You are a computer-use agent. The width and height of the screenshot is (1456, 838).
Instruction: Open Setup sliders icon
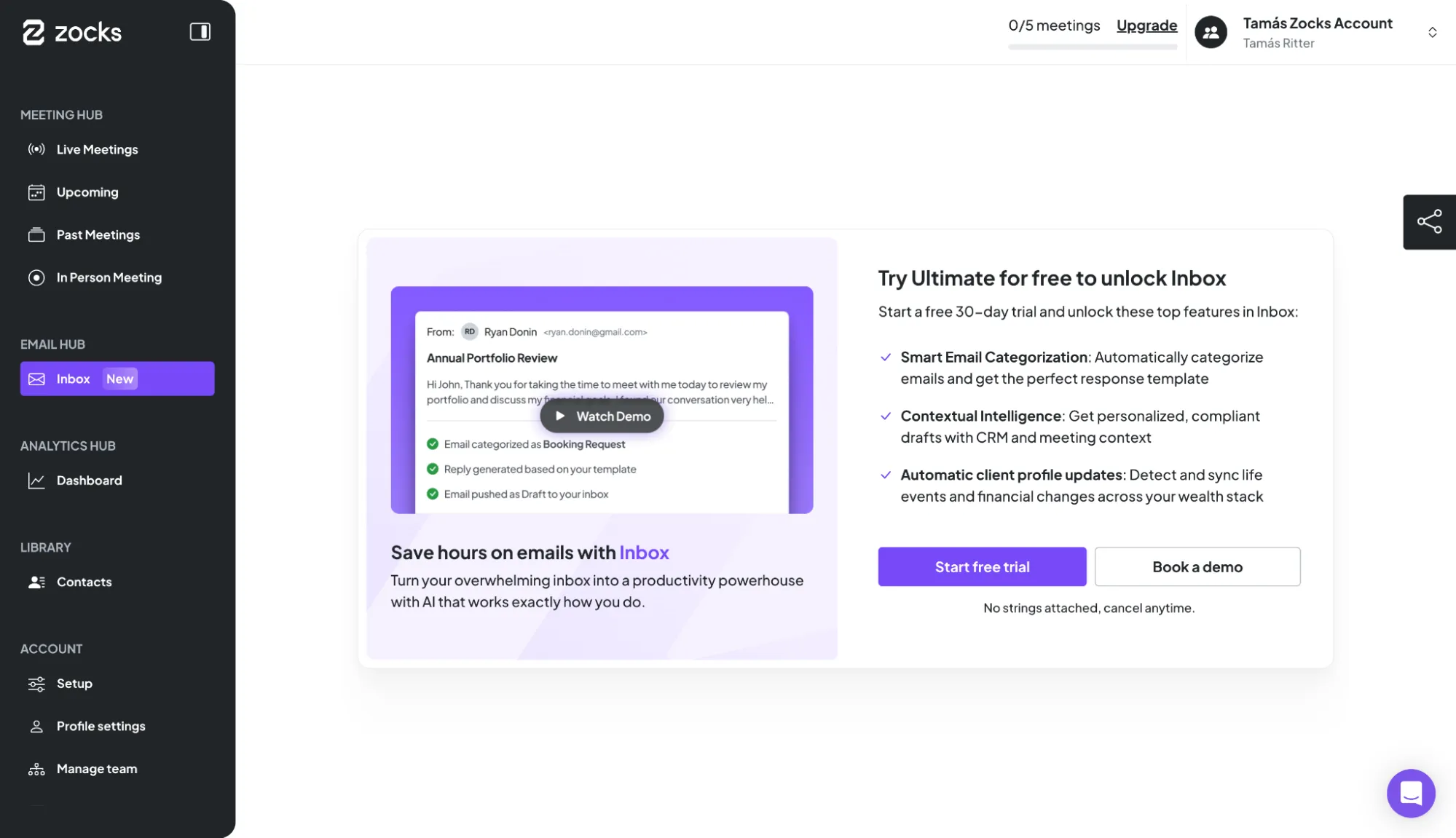pyautogui.click(x=36, y=684)
